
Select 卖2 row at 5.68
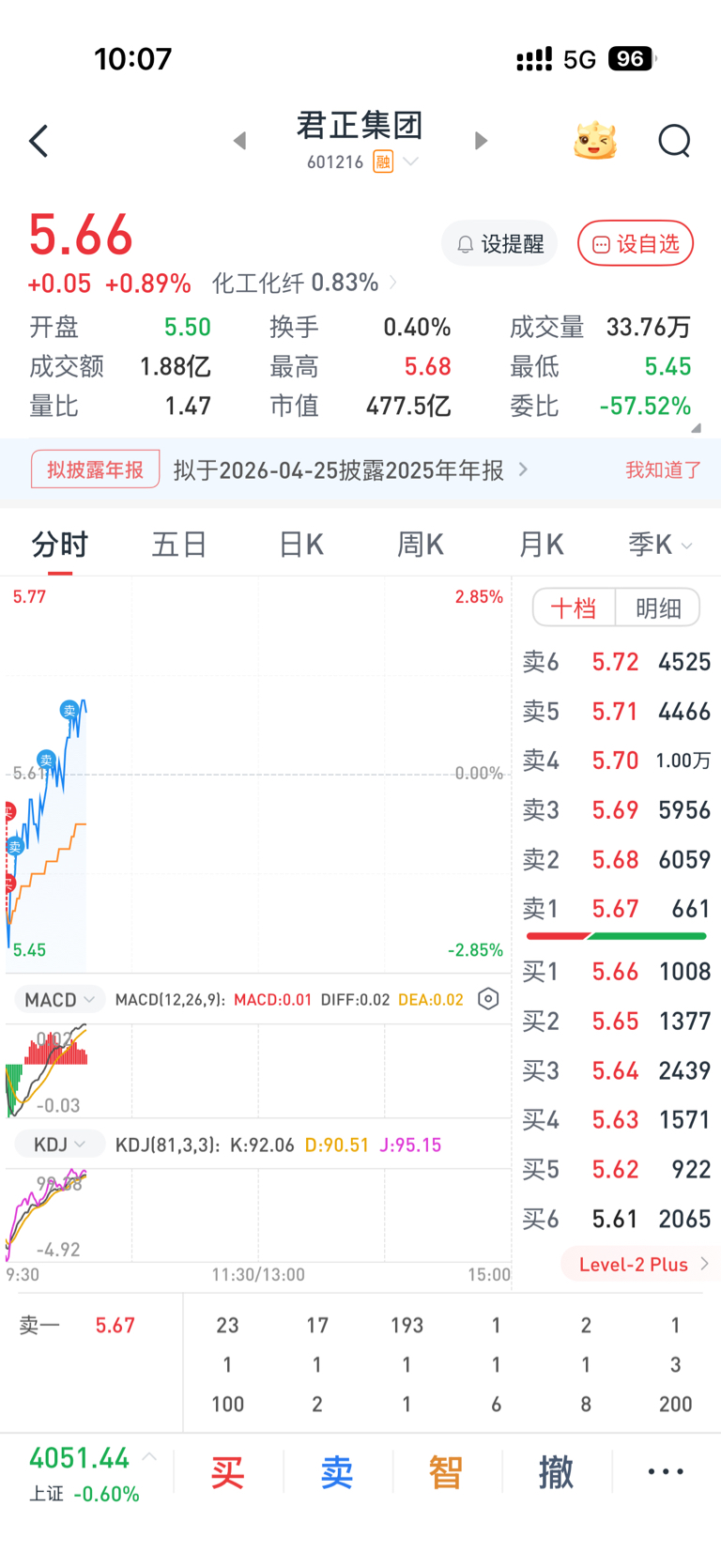616,860
